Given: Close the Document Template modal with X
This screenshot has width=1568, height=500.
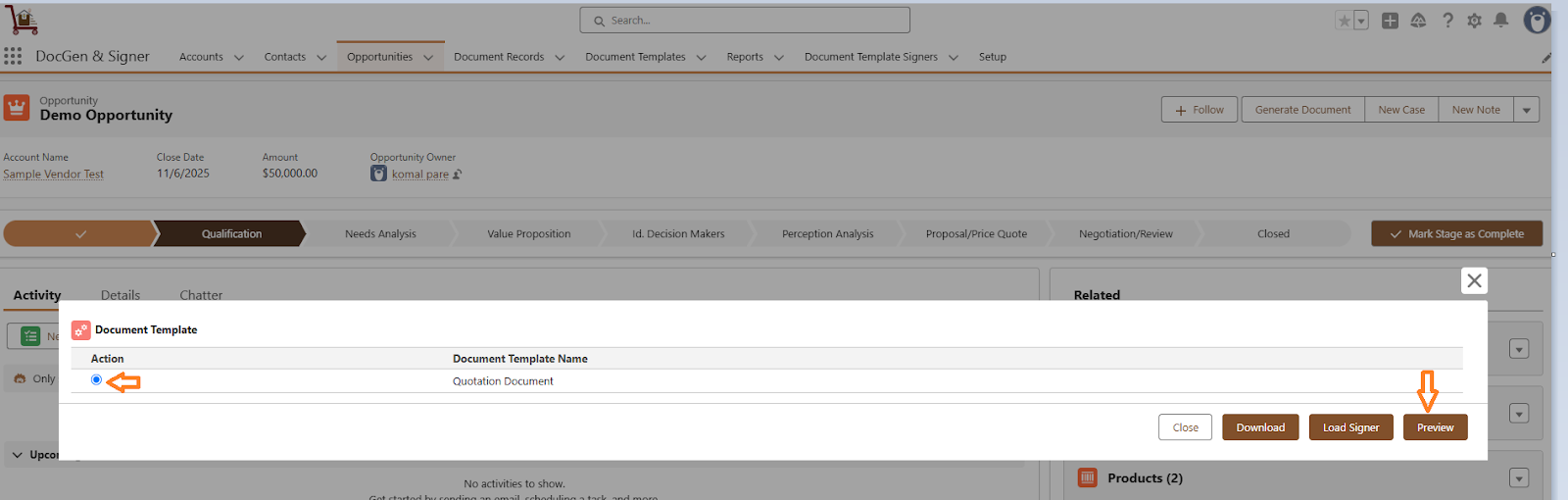Looking at the screenshot, I should (1474, 281).
